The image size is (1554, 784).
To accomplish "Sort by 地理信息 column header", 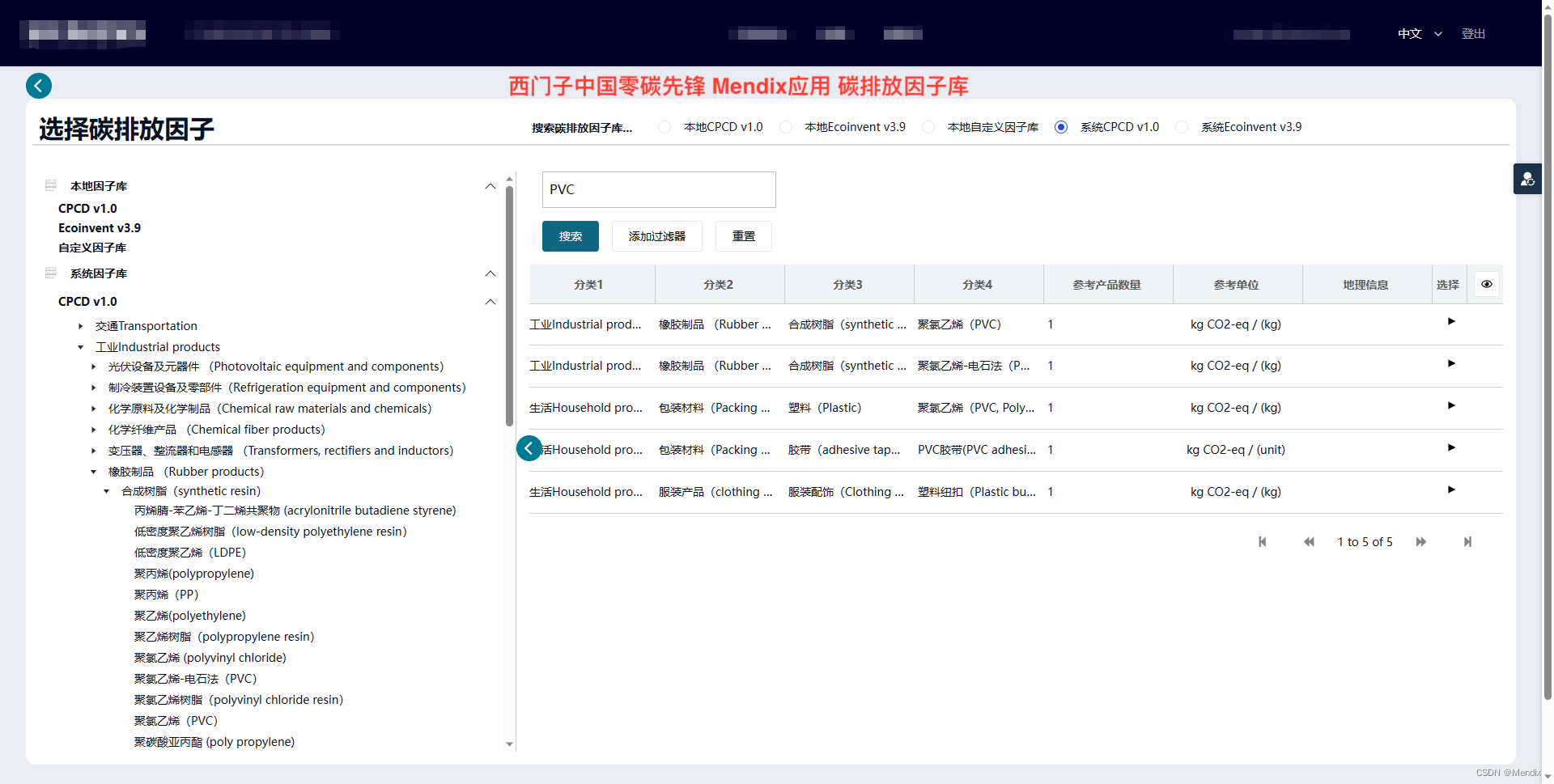I will point(1366,285).
